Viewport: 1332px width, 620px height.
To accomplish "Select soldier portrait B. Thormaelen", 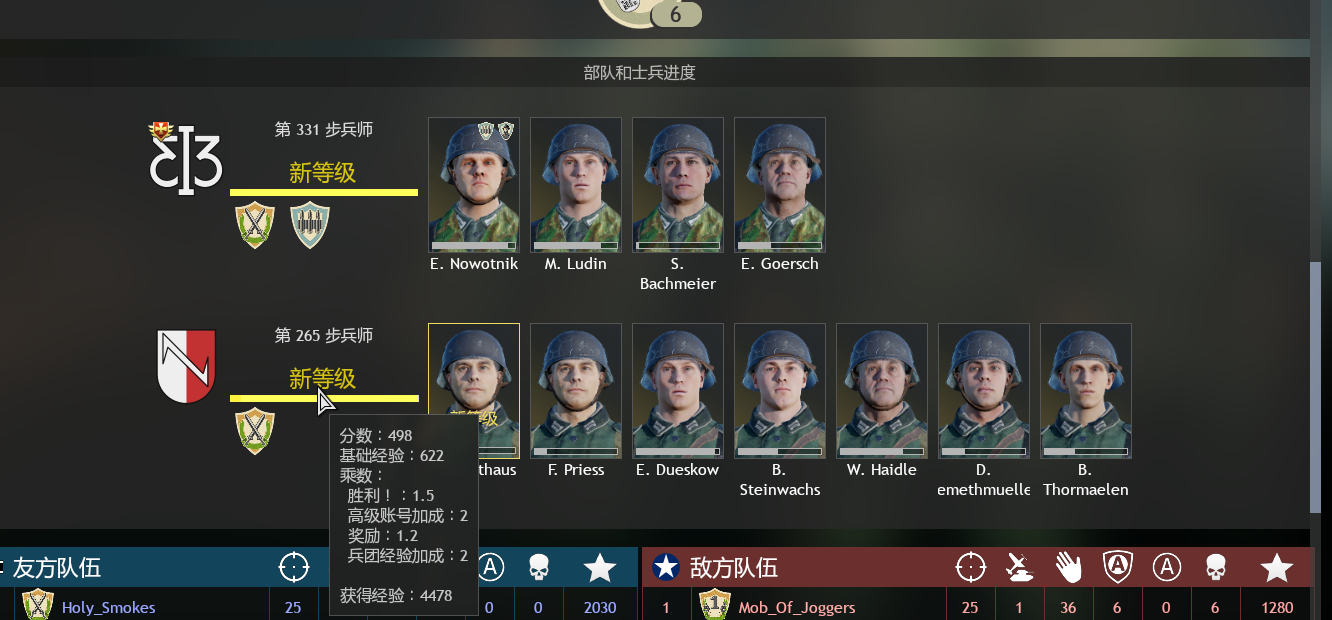I will [1086, 391].
